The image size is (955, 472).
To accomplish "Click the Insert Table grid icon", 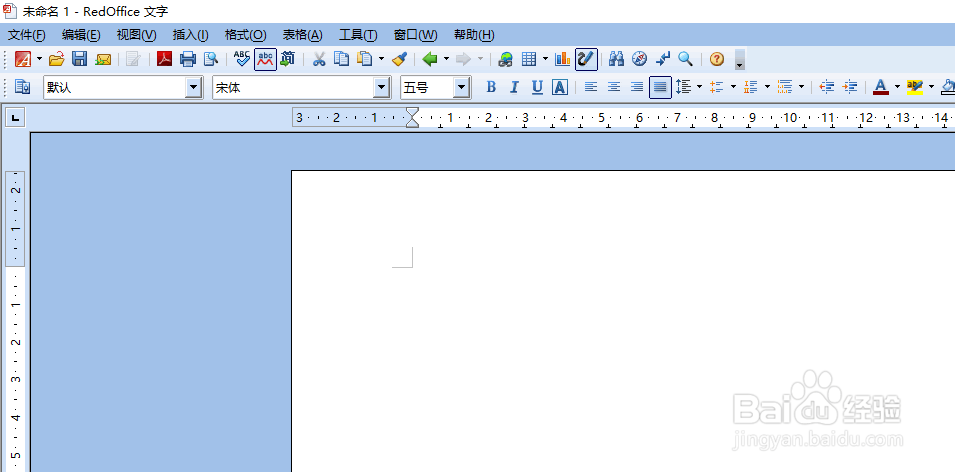I will click(529, 59).
